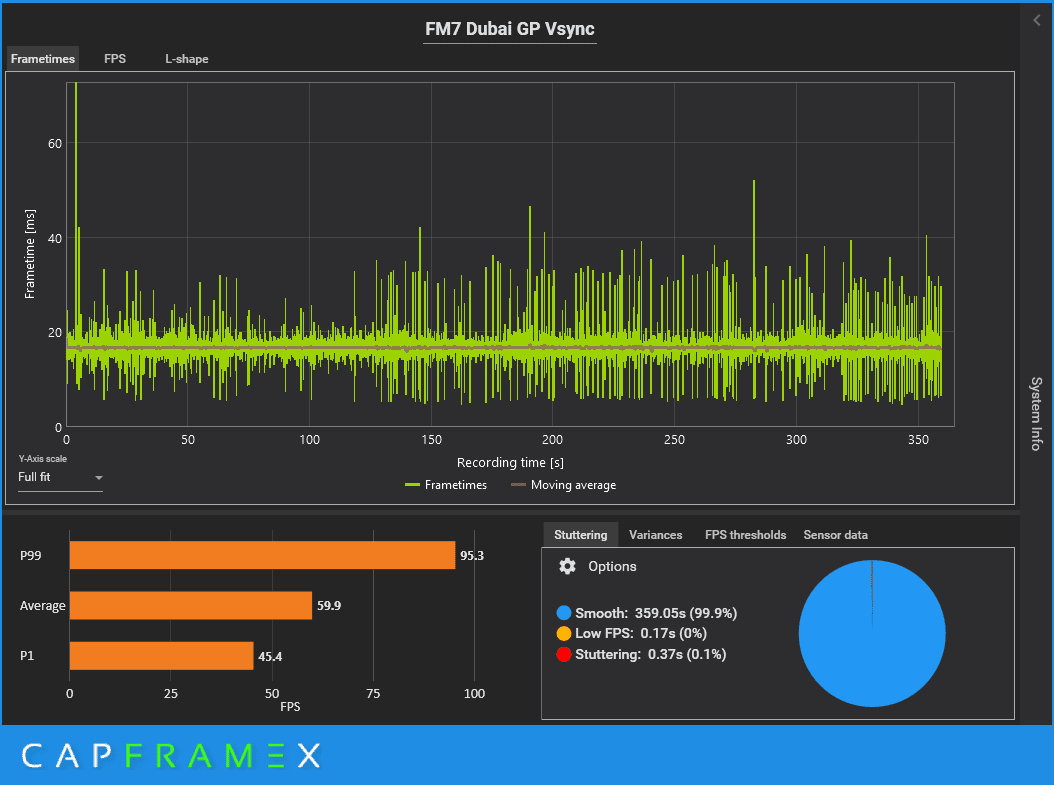The image size is (1054, 785).
Task: Click the Low FPS orange legend dot
Action: pyautogui.click(x=564, y=633)
